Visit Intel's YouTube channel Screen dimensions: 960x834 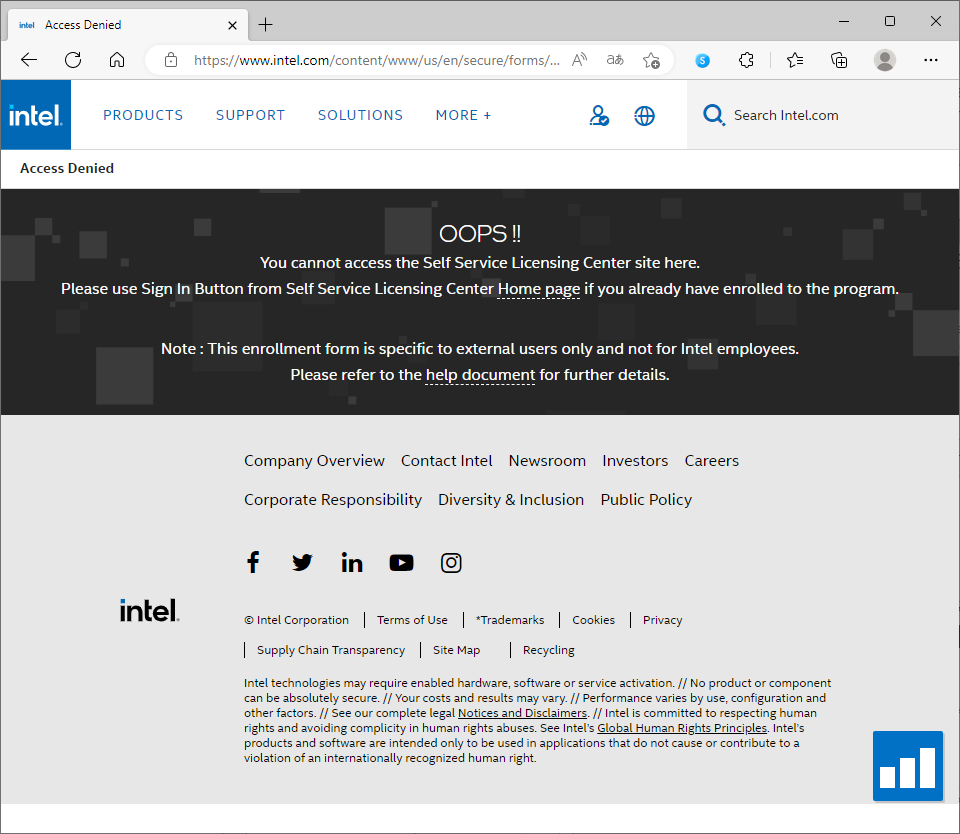tap(401, 562)
